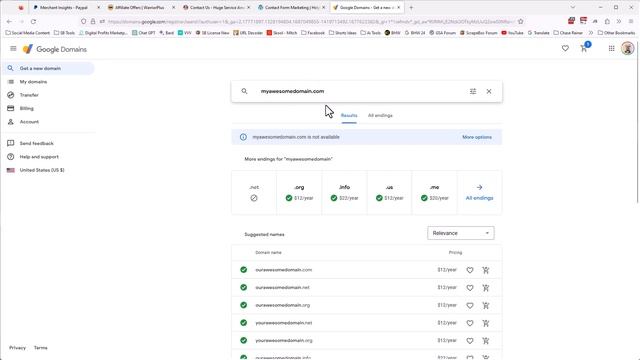Select the .me ending card
This screenshot has width=640, height=360.
pos(435,193)
